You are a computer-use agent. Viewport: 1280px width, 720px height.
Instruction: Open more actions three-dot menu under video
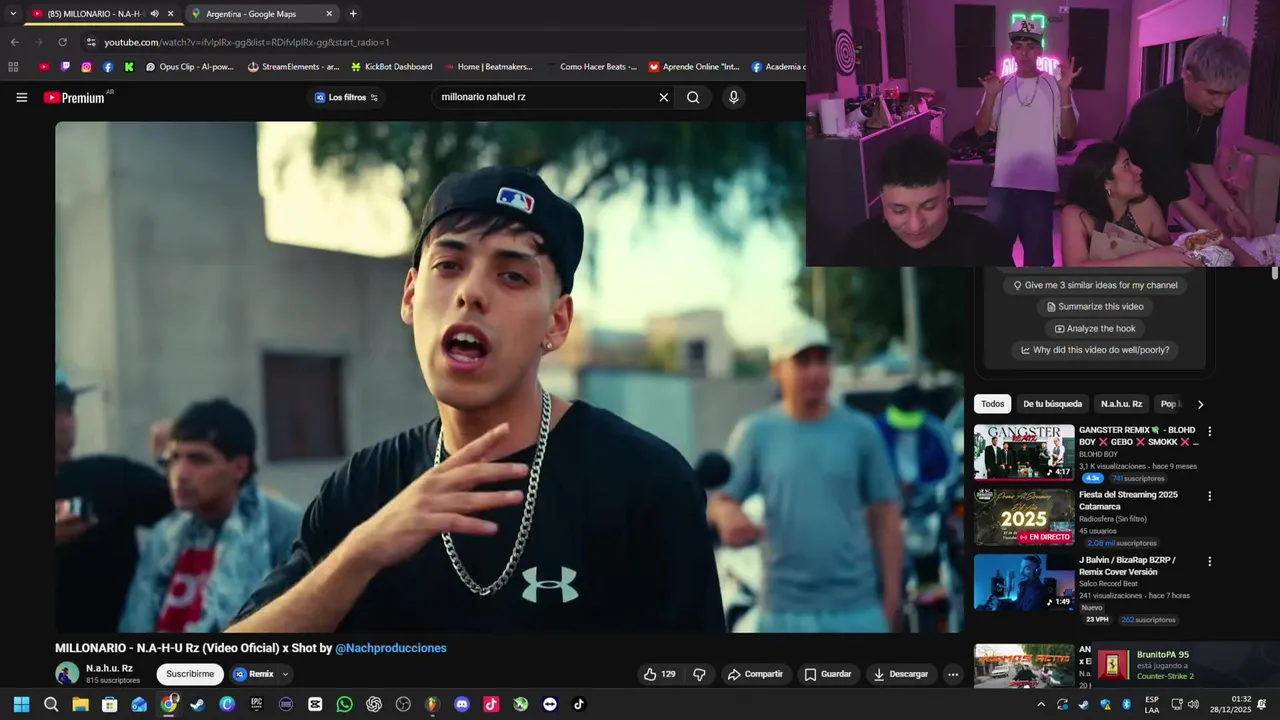tap(953, 674)
